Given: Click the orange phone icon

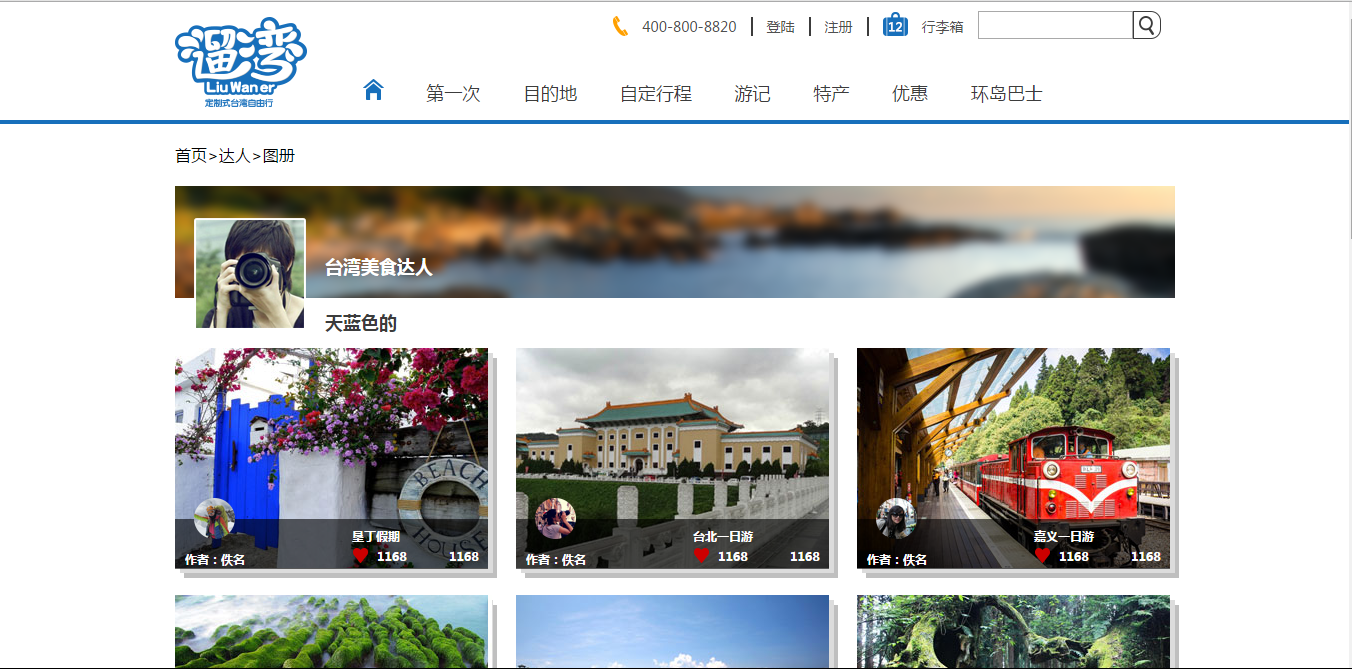Looking at the screenshot, I should coord(620,26).
